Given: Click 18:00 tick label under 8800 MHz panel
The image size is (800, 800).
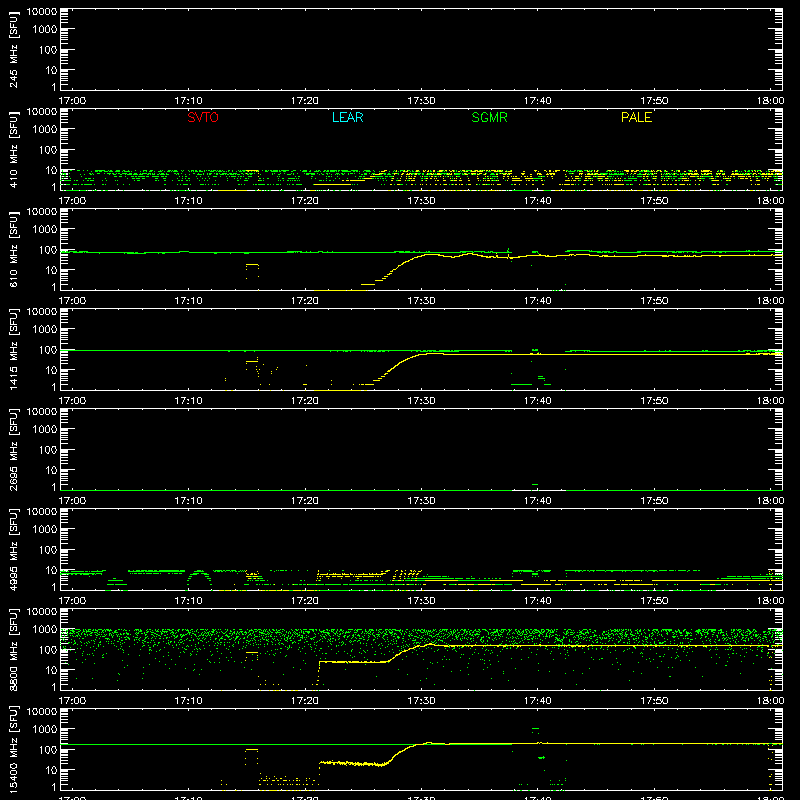Looking at the screenshot, I should tap(770, 701).
